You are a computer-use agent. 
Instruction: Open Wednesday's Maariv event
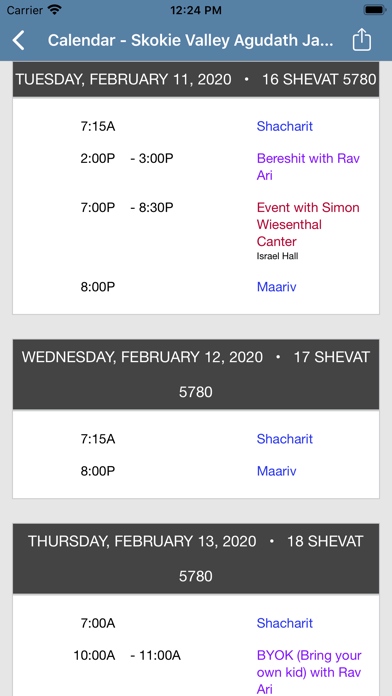277,471
